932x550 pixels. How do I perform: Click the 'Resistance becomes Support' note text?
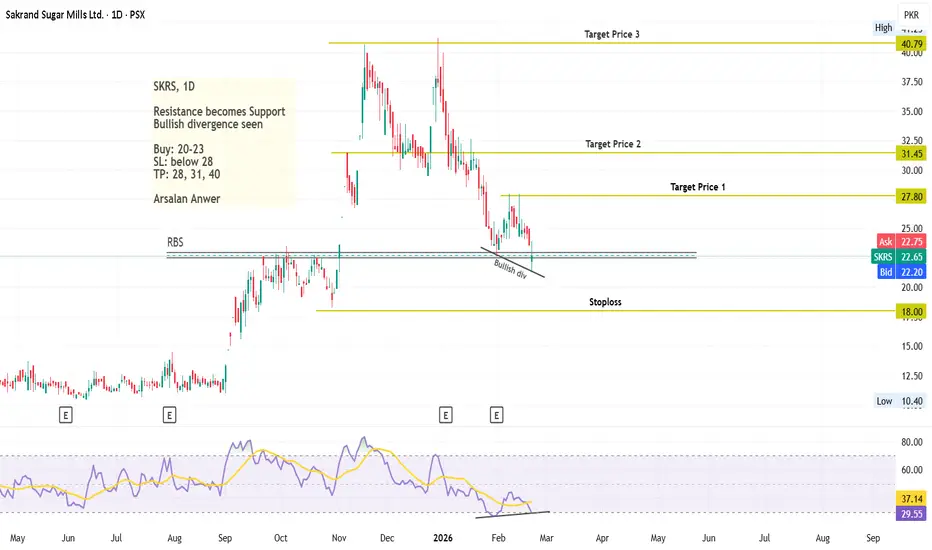tap(219, 112)
